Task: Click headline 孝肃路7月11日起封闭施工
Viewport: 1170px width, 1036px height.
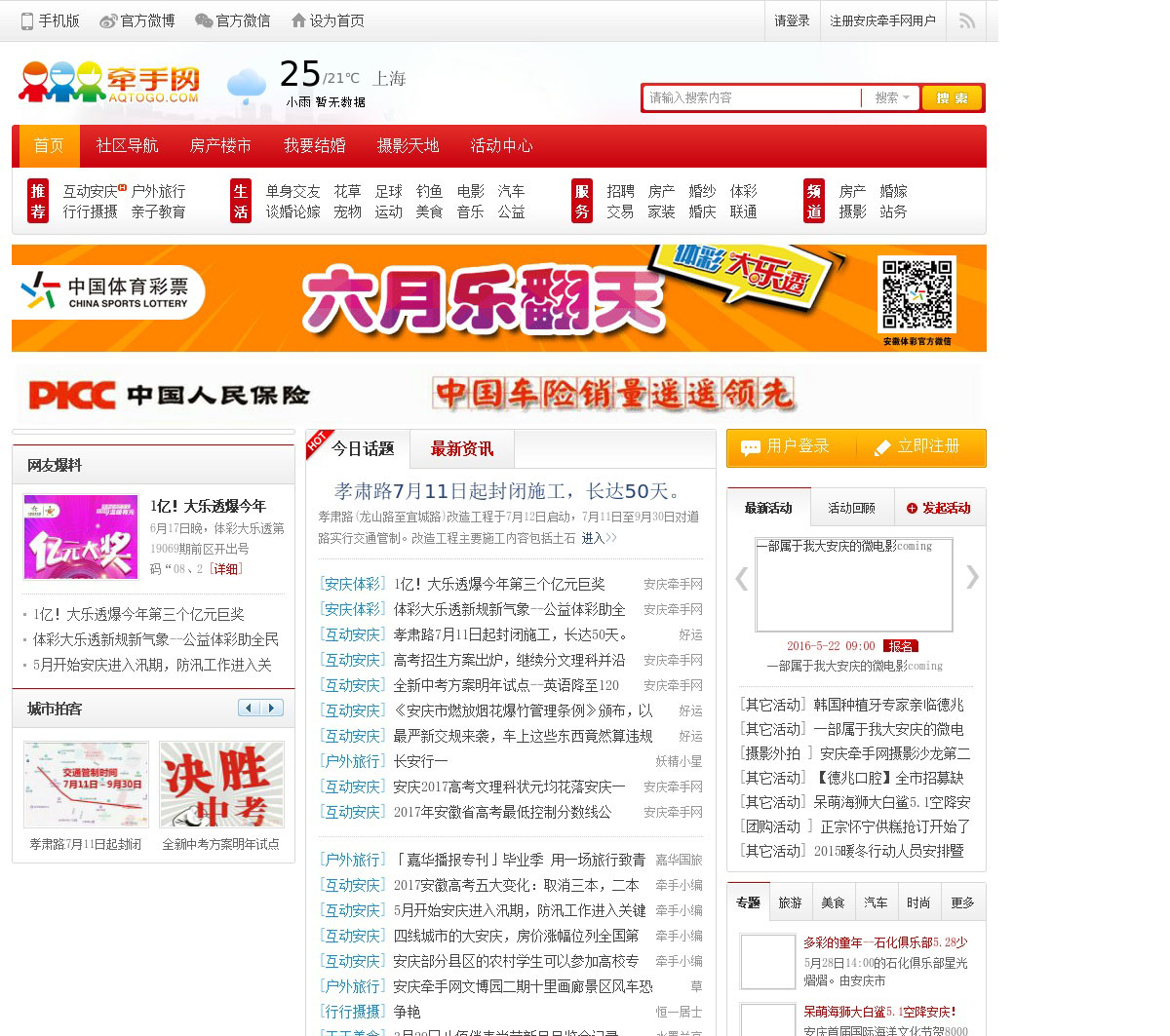Action: point(508,491)
